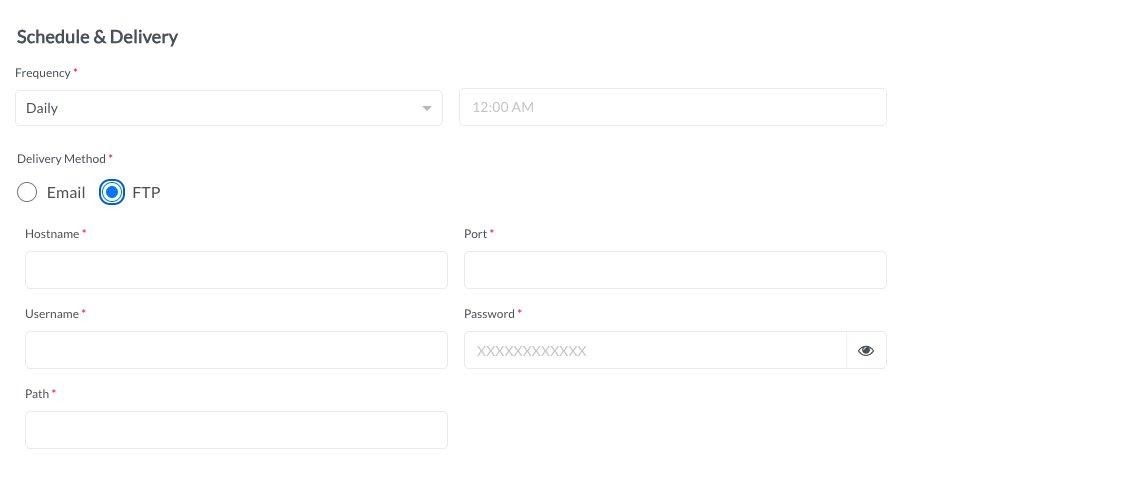1125x478 pixels.
Task: Click the FTP option label text
Action: click(x=146, y=192)
